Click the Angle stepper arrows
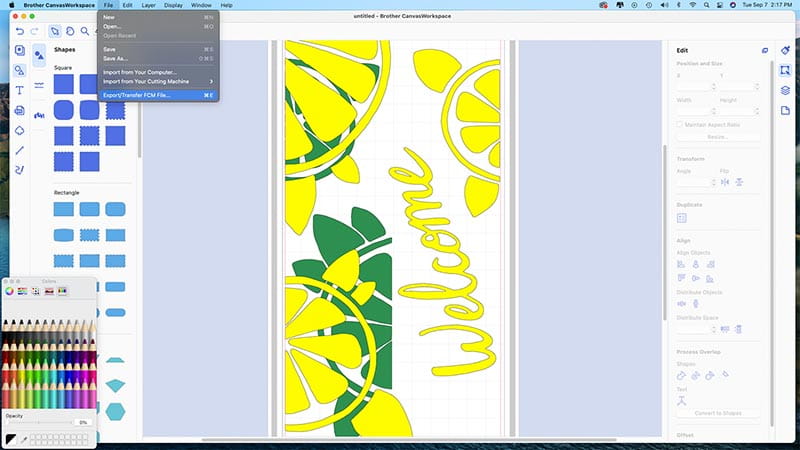The height and width of the screenshot is (450, 800). pyautogui.click(x=714, y=182)
